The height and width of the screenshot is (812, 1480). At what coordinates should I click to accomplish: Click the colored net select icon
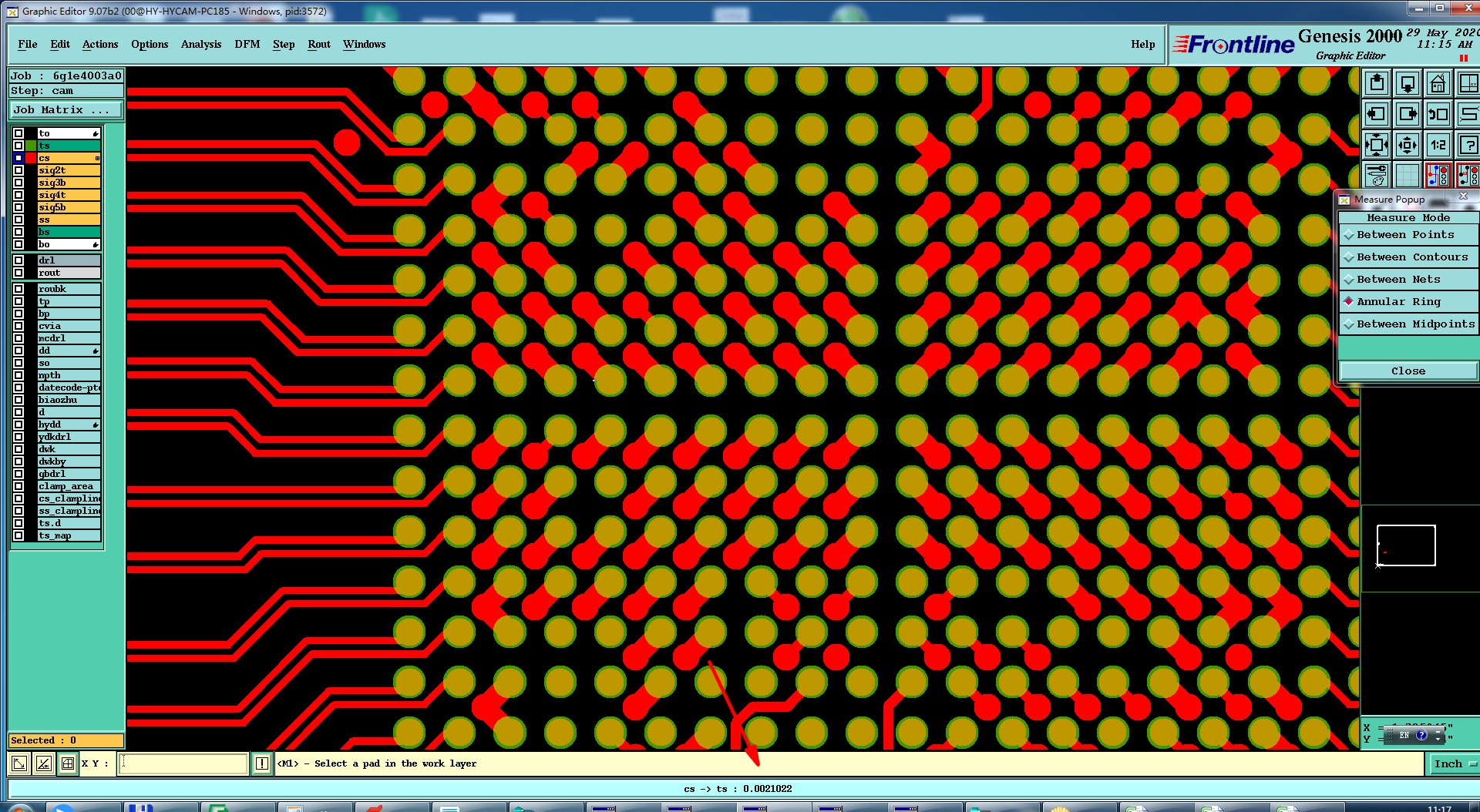pos(1438,175)
